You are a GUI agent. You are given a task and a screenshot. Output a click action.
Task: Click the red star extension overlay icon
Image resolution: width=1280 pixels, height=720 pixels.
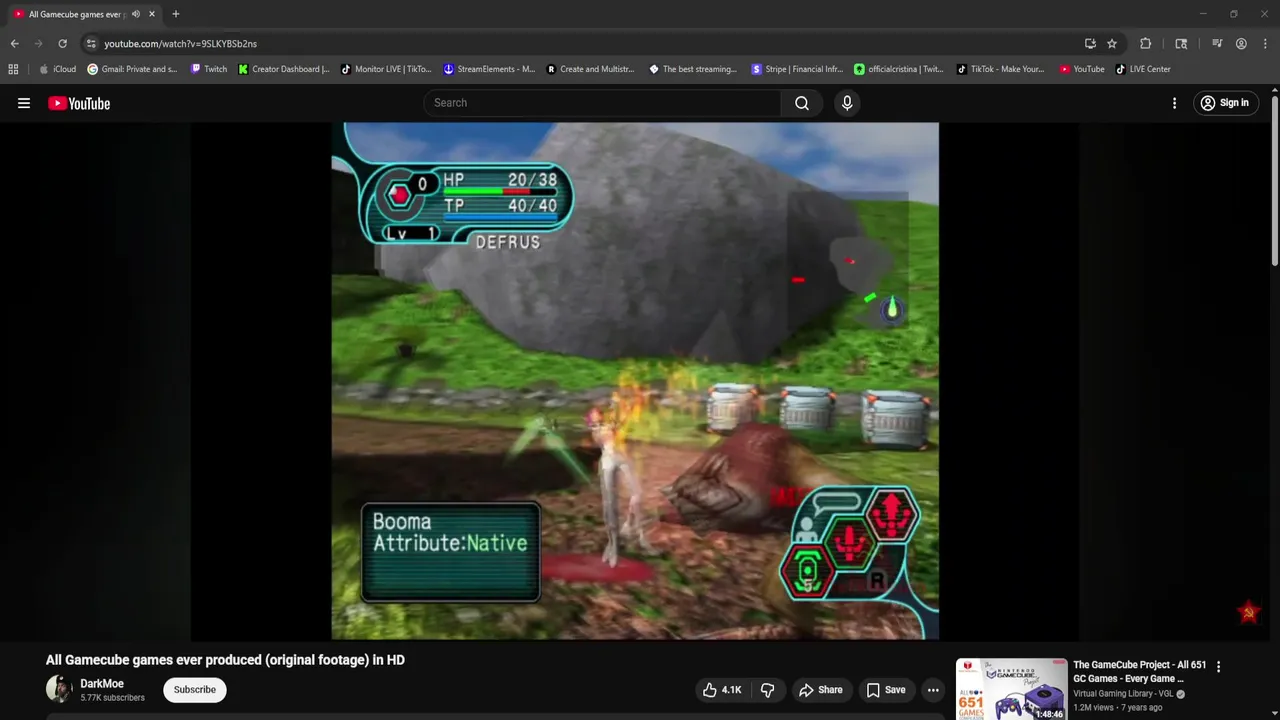1248,612
